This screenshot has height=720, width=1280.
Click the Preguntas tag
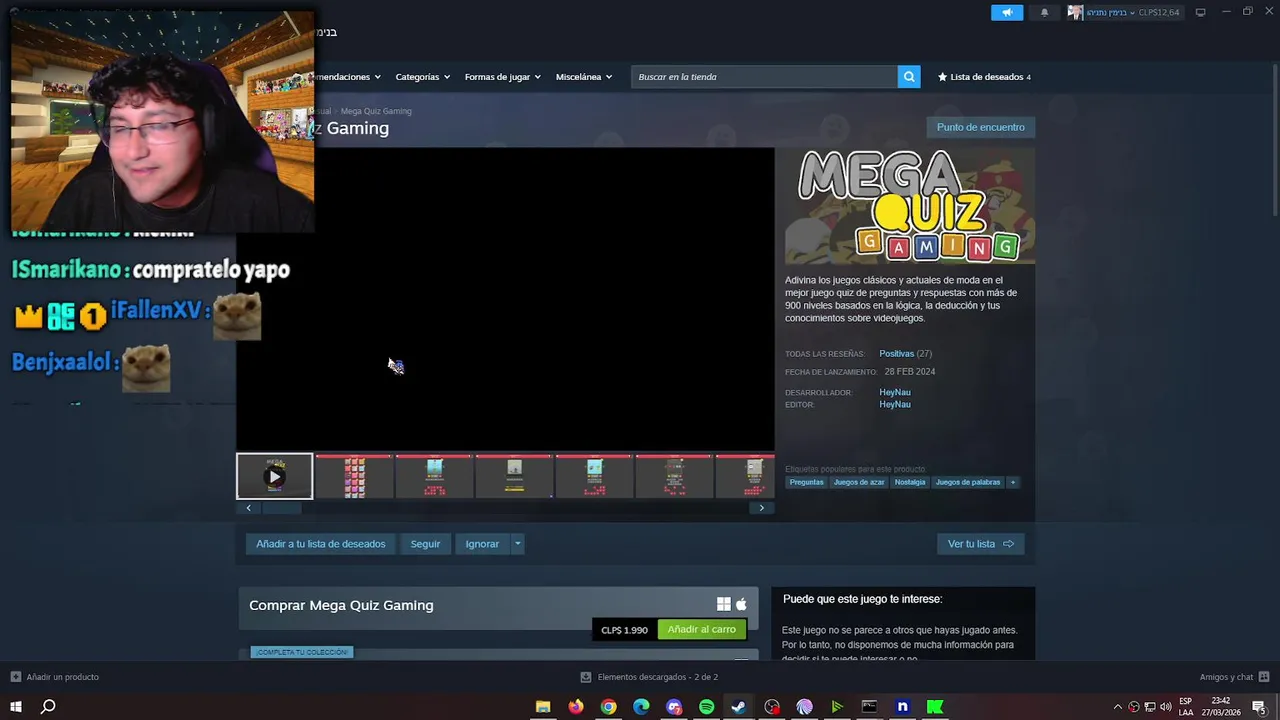click(x=806, y=482)
